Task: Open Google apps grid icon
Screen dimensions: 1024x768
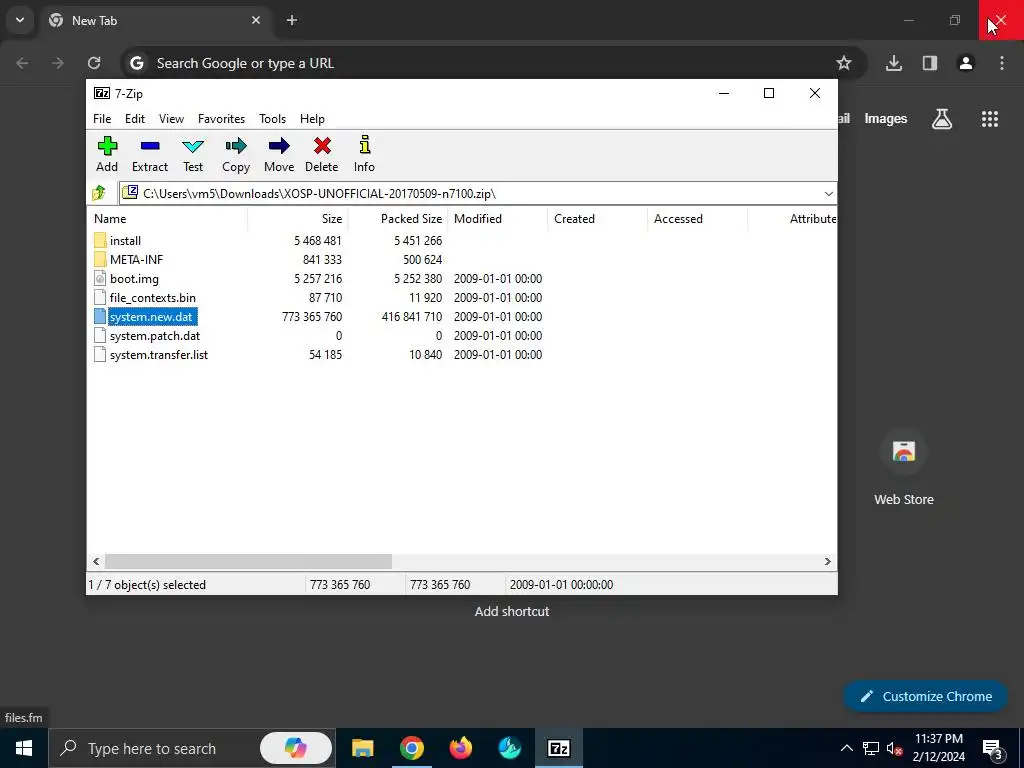Action: [x=989, y=119]
